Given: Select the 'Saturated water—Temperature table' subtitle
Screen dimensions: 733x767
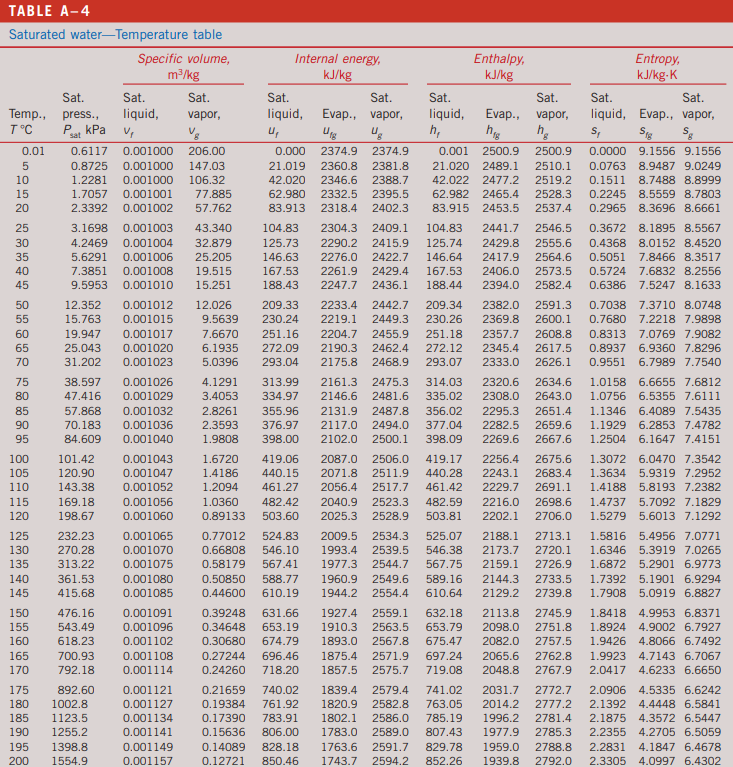Looking at the screenshot, I should (x=115, y=35).
